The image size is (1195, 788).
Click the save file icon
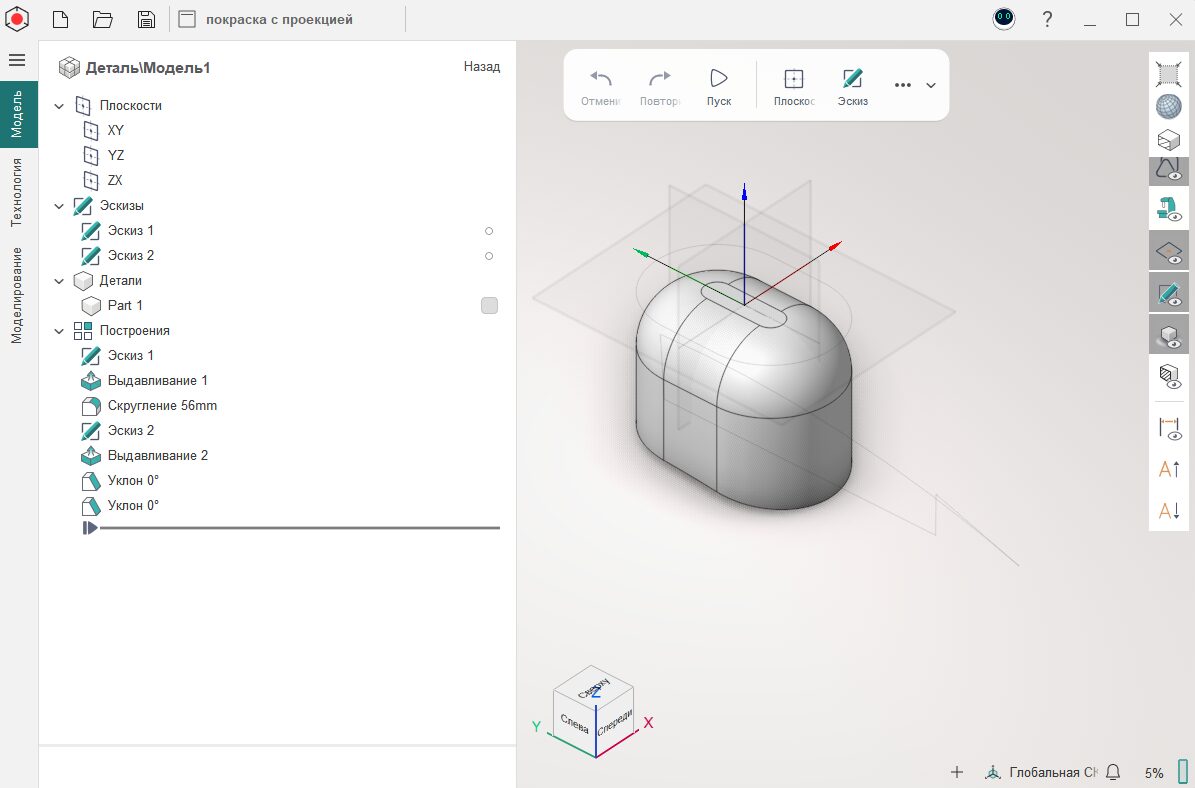(x=146, y=19)
